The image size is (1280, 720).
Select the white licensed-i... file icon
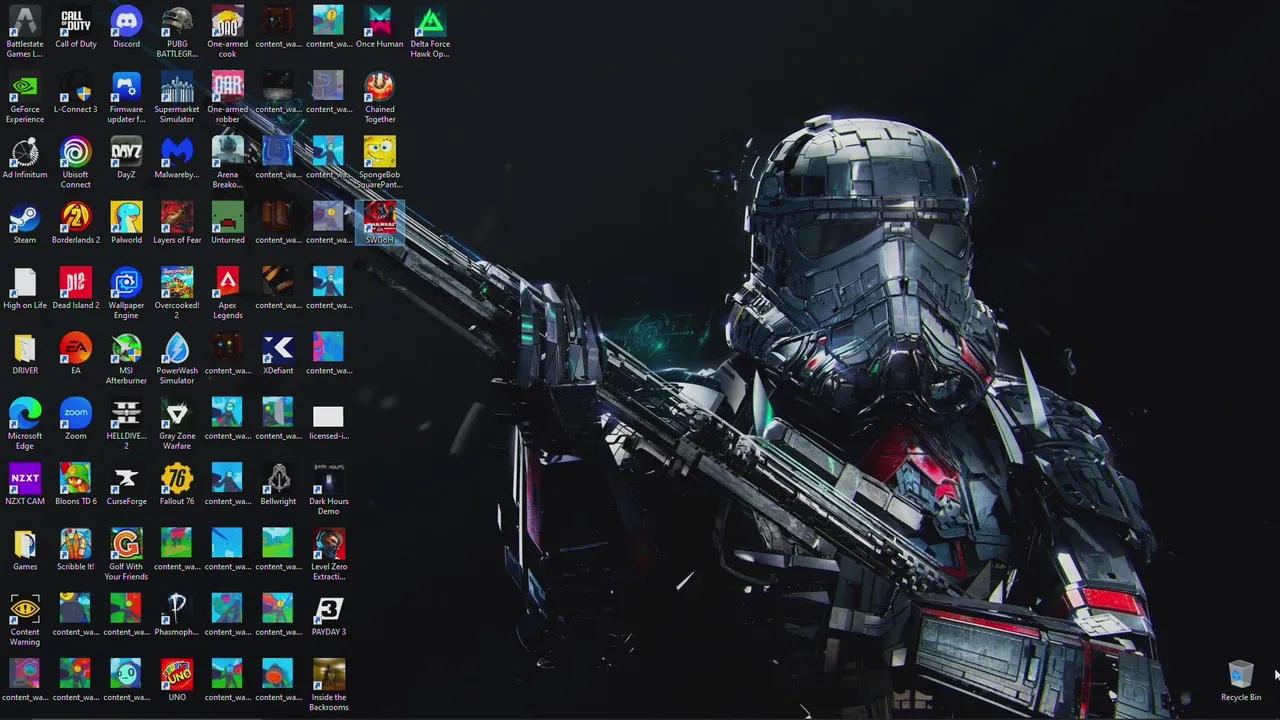coord(328,419)
